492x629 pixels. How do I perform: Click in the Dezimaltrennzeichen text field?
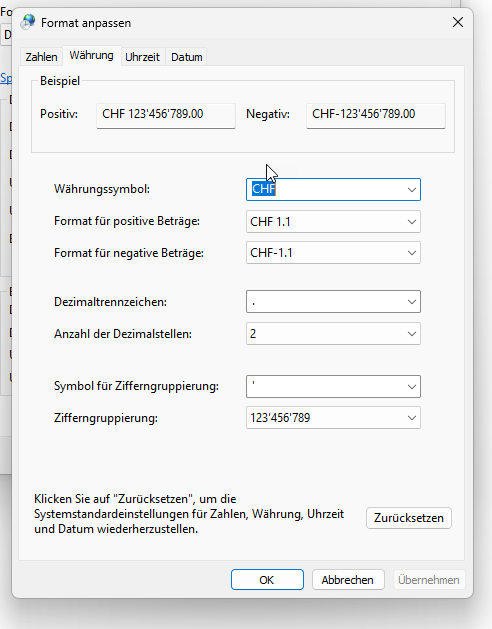[x=325, y=302]
